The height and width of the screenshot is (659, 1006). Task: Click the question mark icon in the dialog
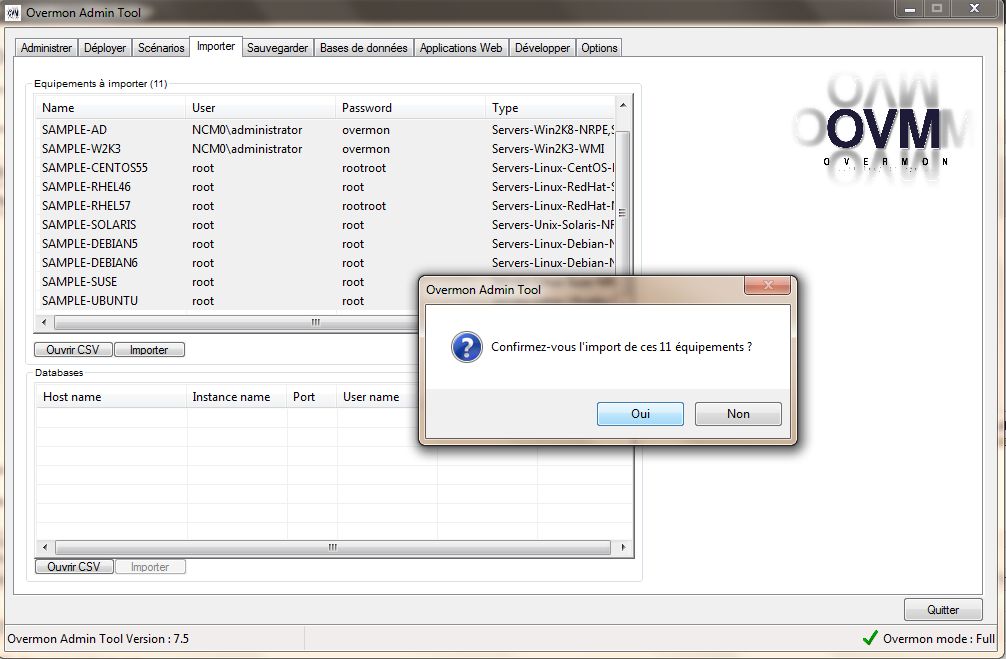(466, 347)
